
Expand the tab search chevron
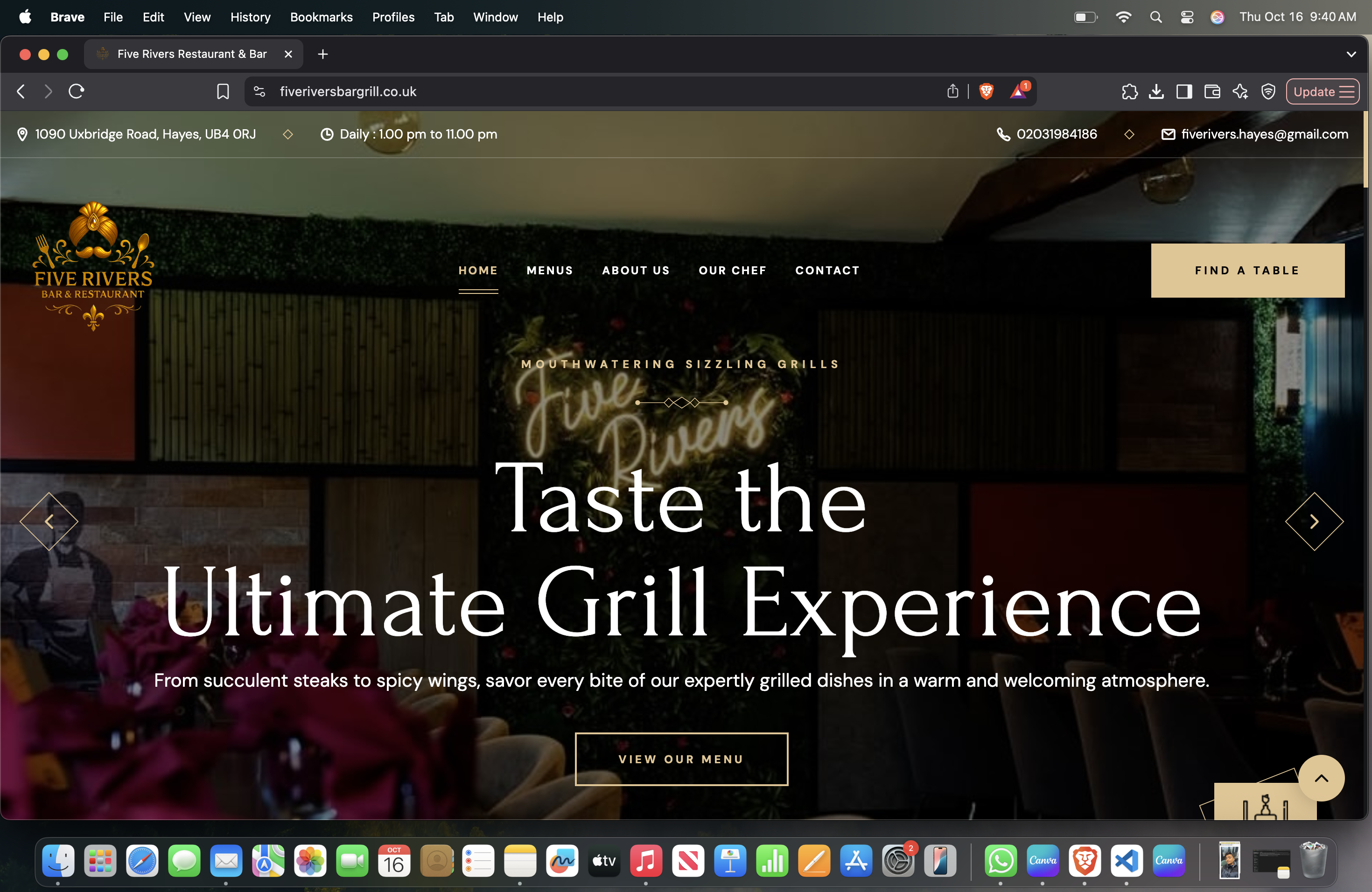pos(1351,54)
